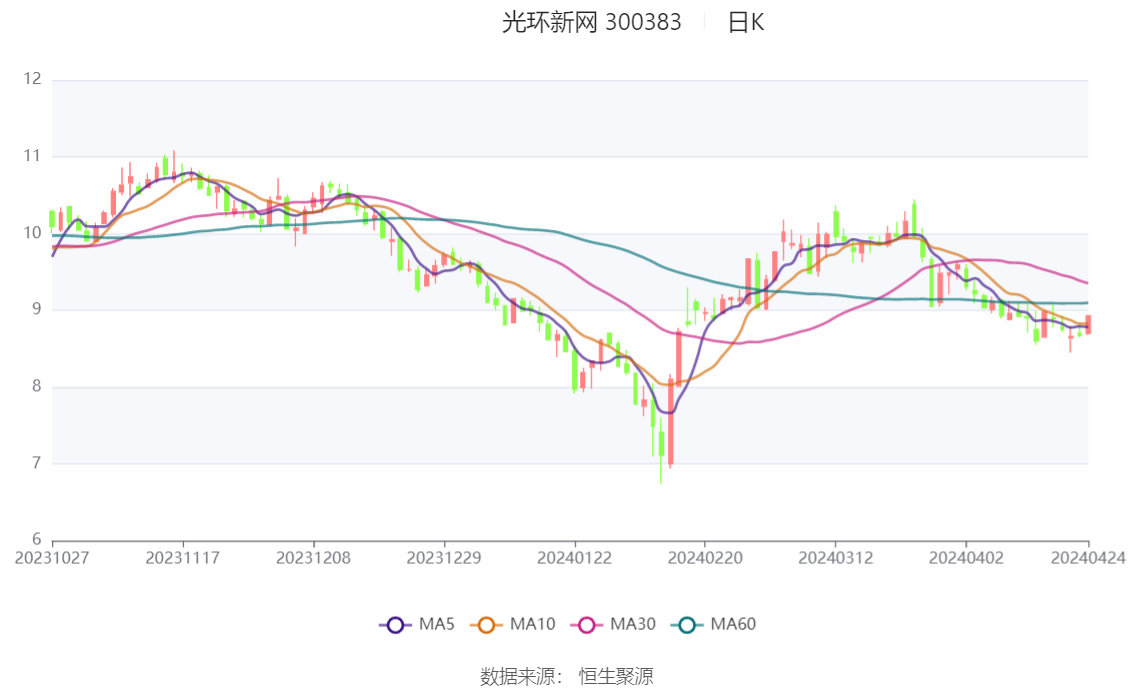The width and height of the screenshot is (1134, 689).
Task: Click the 日K period label
Action: click(746, 22)
